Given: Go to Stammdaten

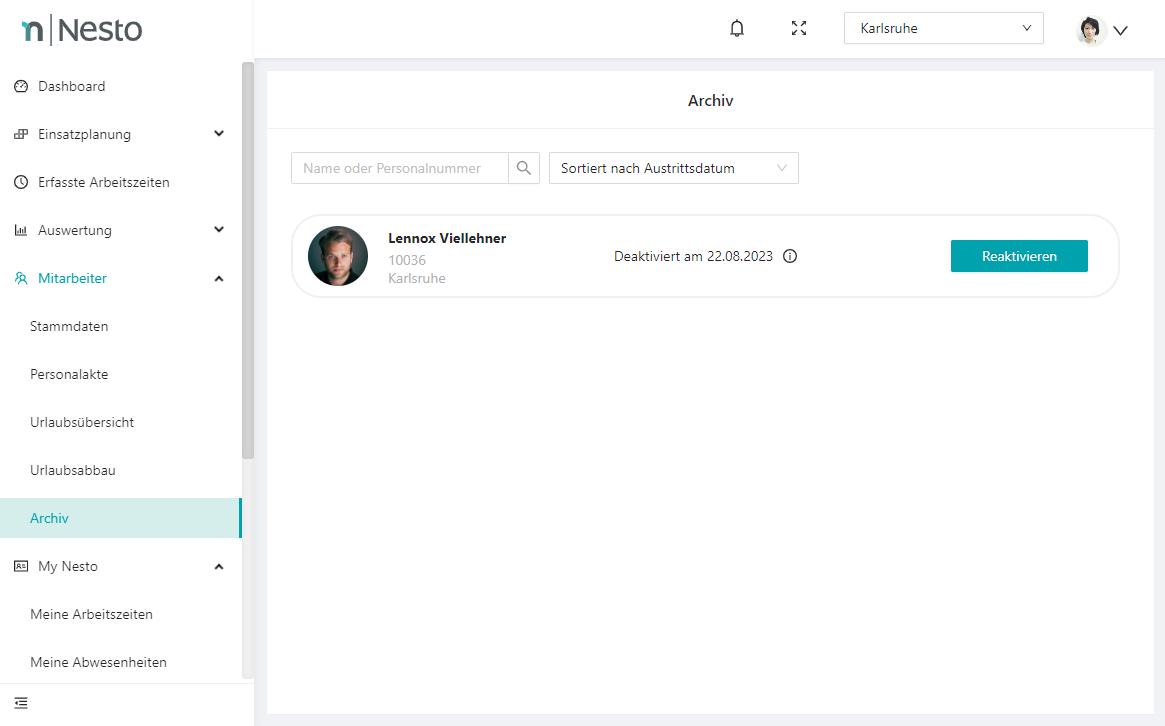Looking at the screenshot, I should 69,326.
